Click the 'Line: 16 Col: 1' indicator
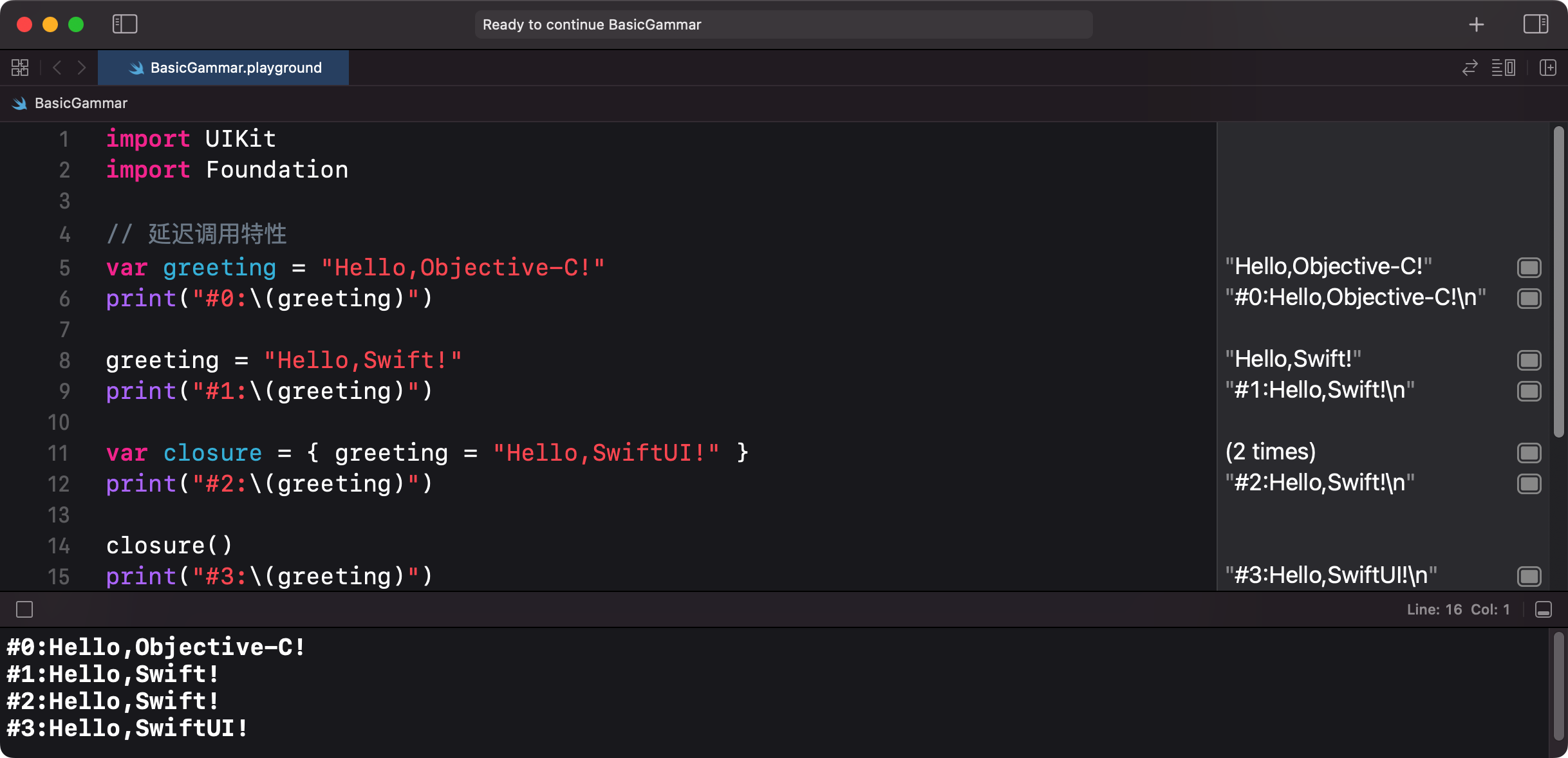Viewport: 1568px width, 758px height. click(1458, 609)
